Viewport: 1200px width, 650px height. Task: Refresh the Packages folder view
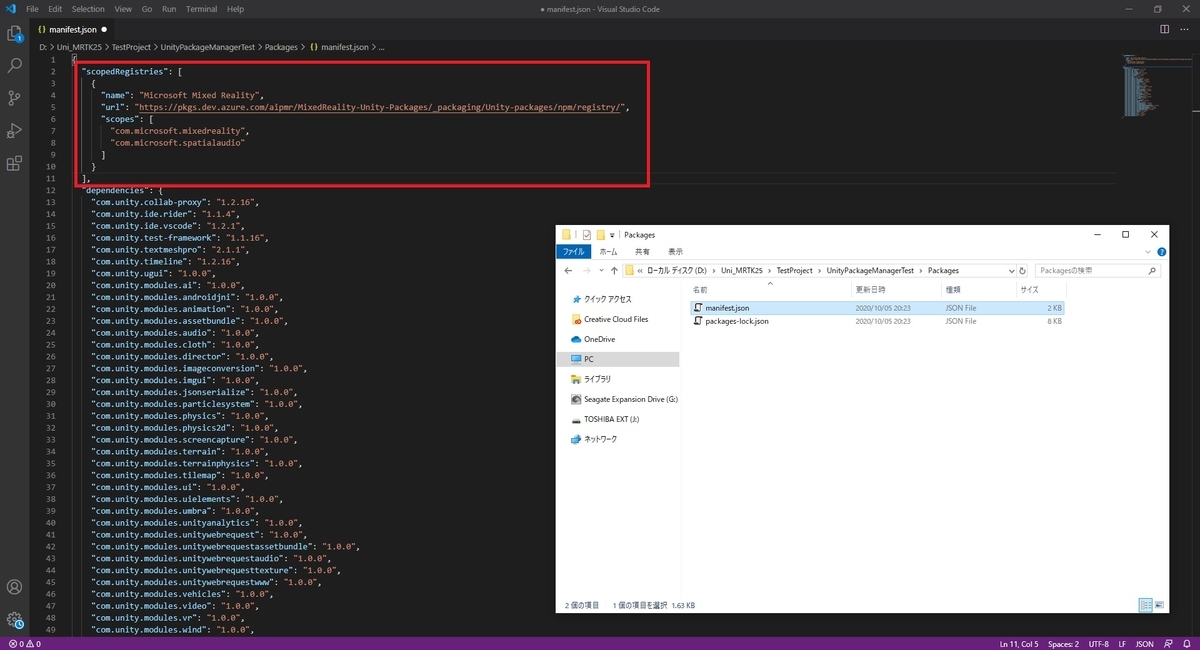(1022, 271)
